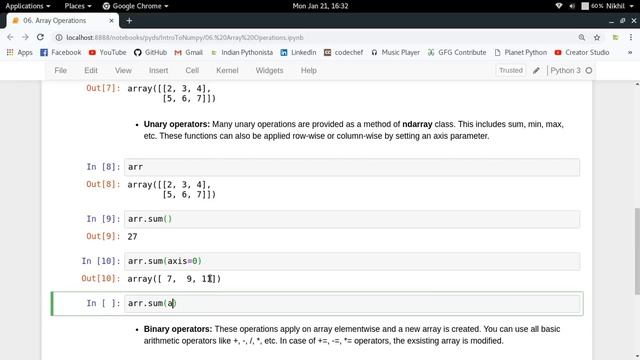Viewport: 640px width, 360px height.
Task: Click the browser extension icon beside the star
Action: 615,38
